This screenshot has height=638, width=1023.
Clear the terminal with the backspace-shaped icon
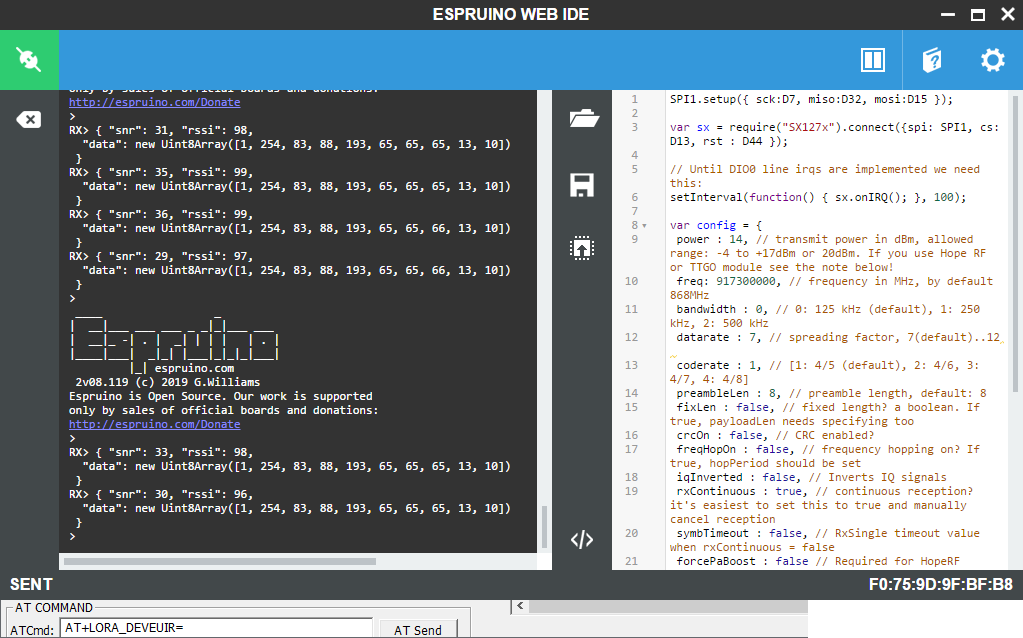coord(29,119)
